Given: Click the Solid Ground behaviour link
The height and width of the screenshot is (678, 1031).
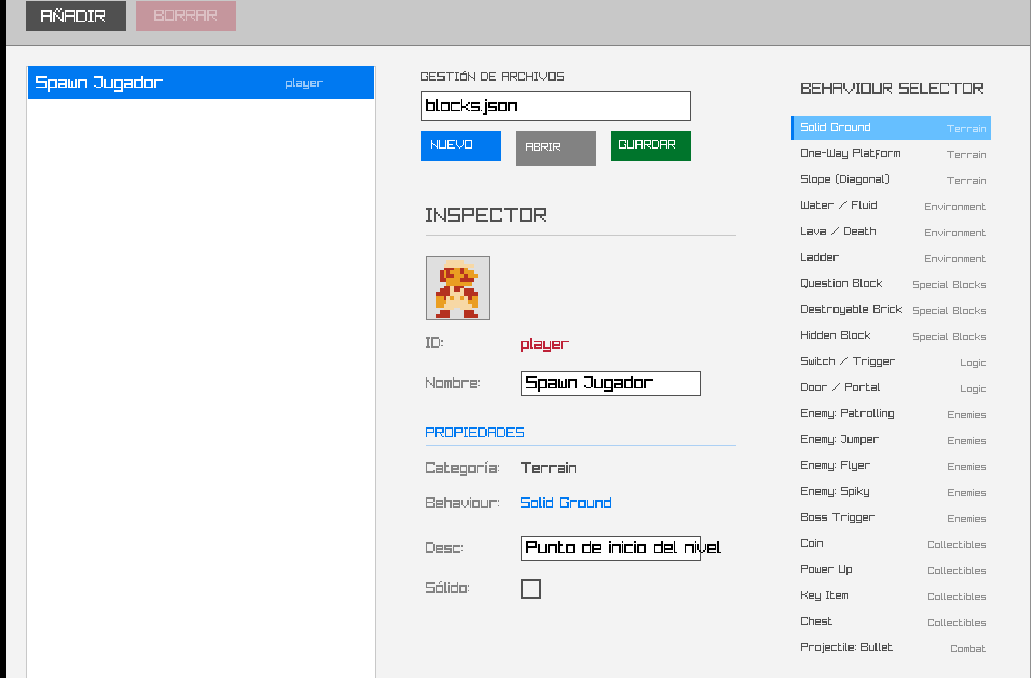Looking at the screenshot, I should tap(565, 503).
